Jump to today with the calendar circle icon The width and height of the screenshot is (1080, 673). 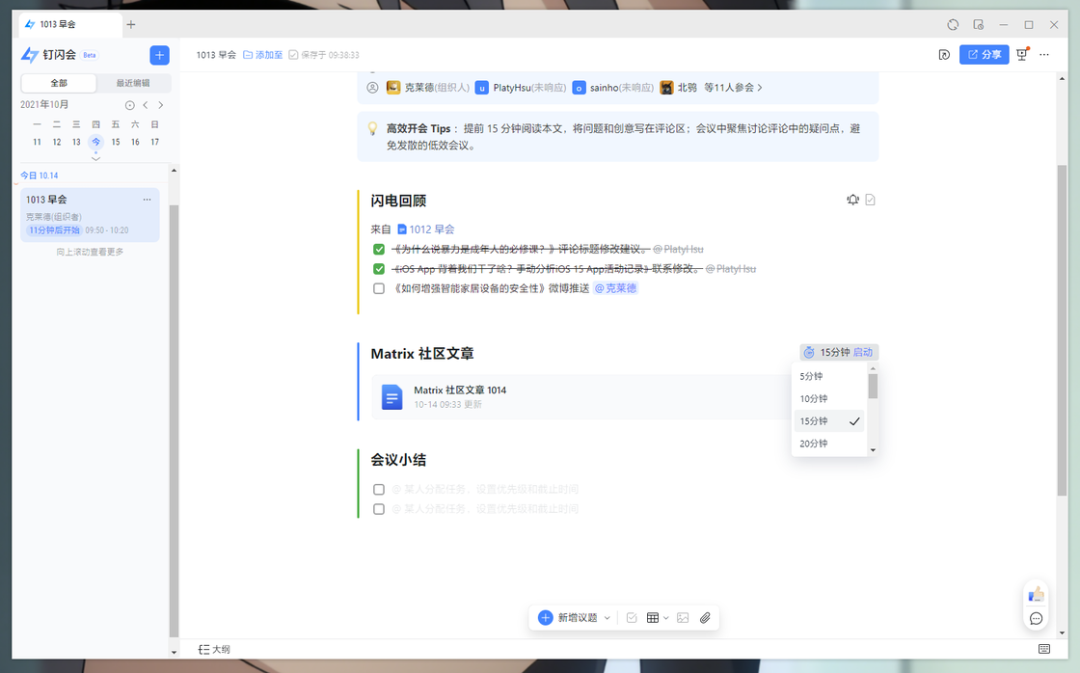point(129,105)
